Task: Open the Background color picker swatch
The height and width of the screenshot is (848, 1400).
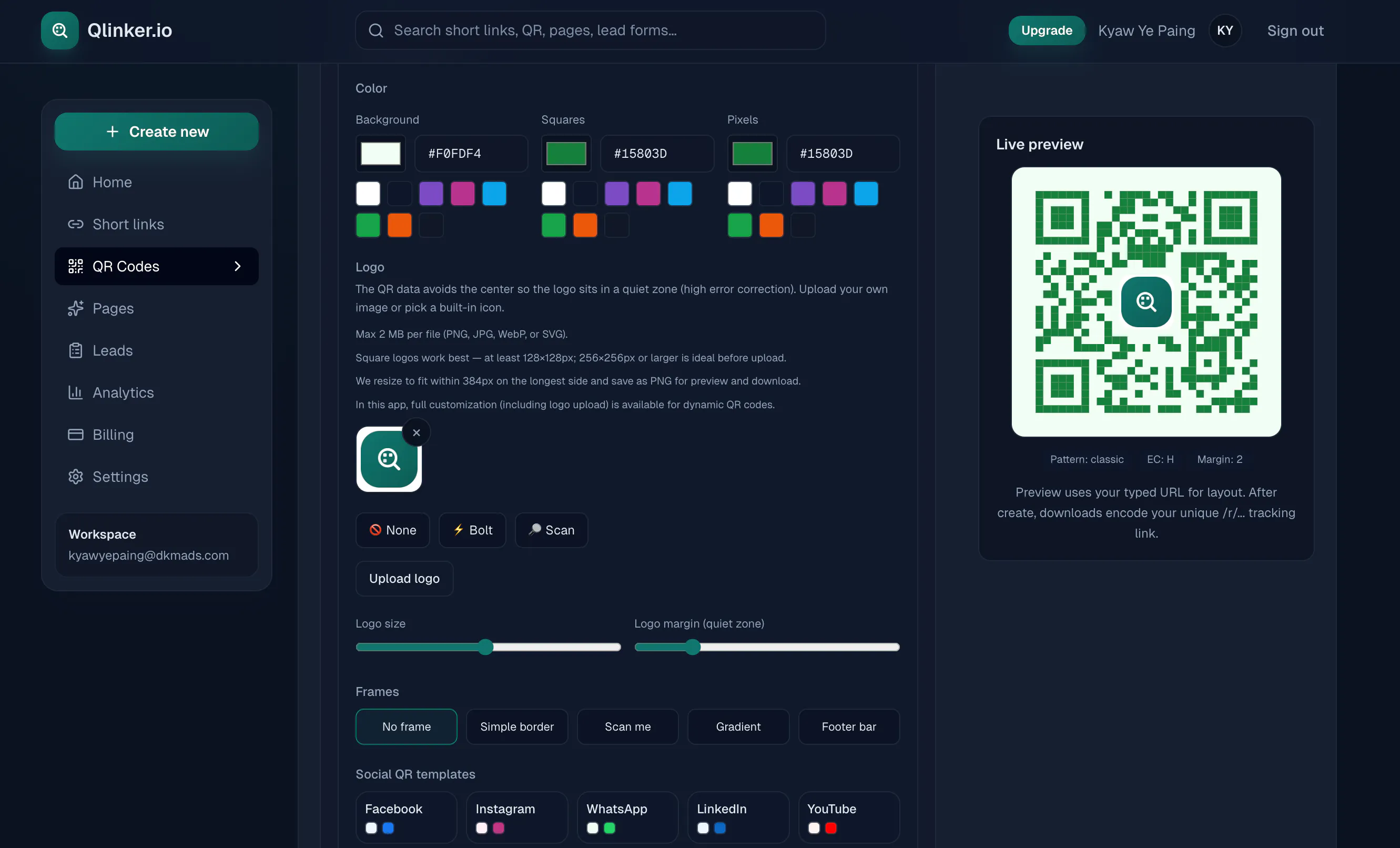Action: tap(381, 154)
